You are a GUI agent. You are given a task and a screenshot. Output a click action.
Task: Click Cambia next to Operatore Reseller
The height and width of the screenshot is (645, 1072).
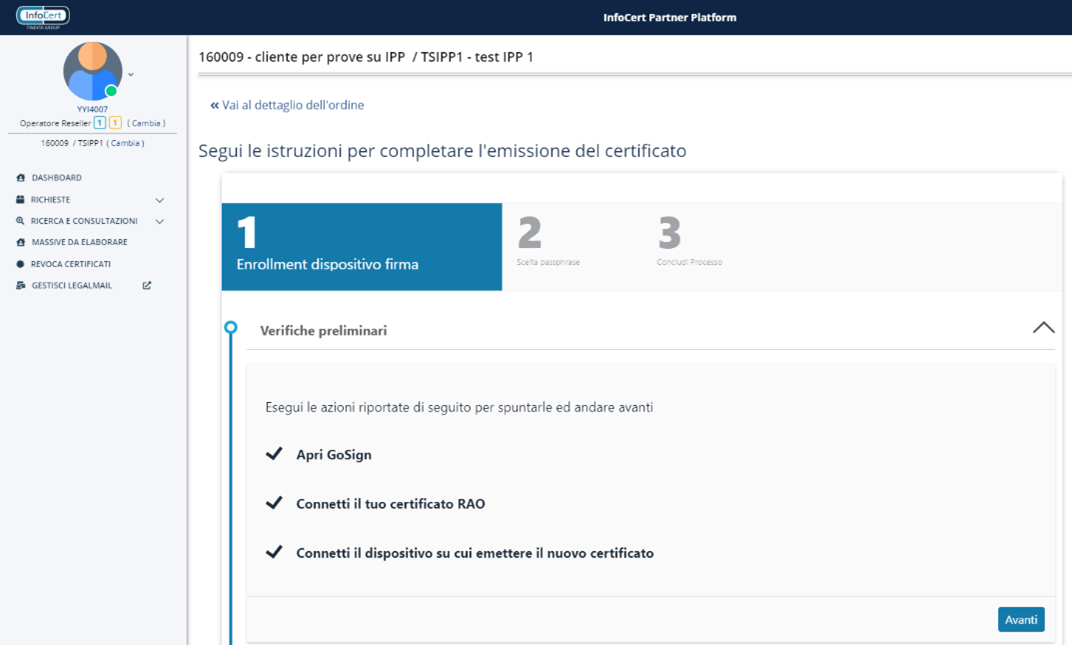(x=146, y=123)
